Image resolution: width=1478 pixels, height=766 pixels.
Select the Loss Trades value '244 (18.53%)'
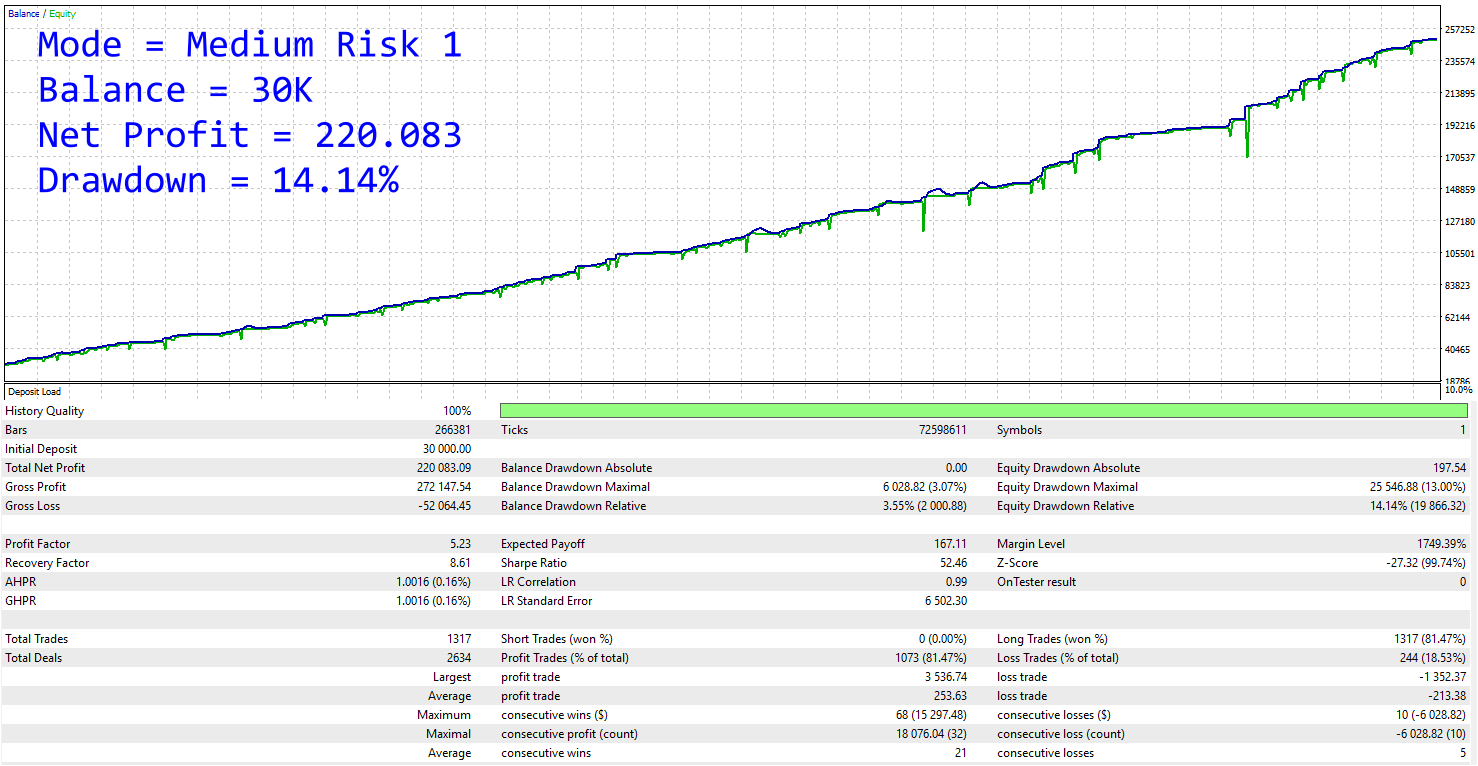tap(1431, 658)
